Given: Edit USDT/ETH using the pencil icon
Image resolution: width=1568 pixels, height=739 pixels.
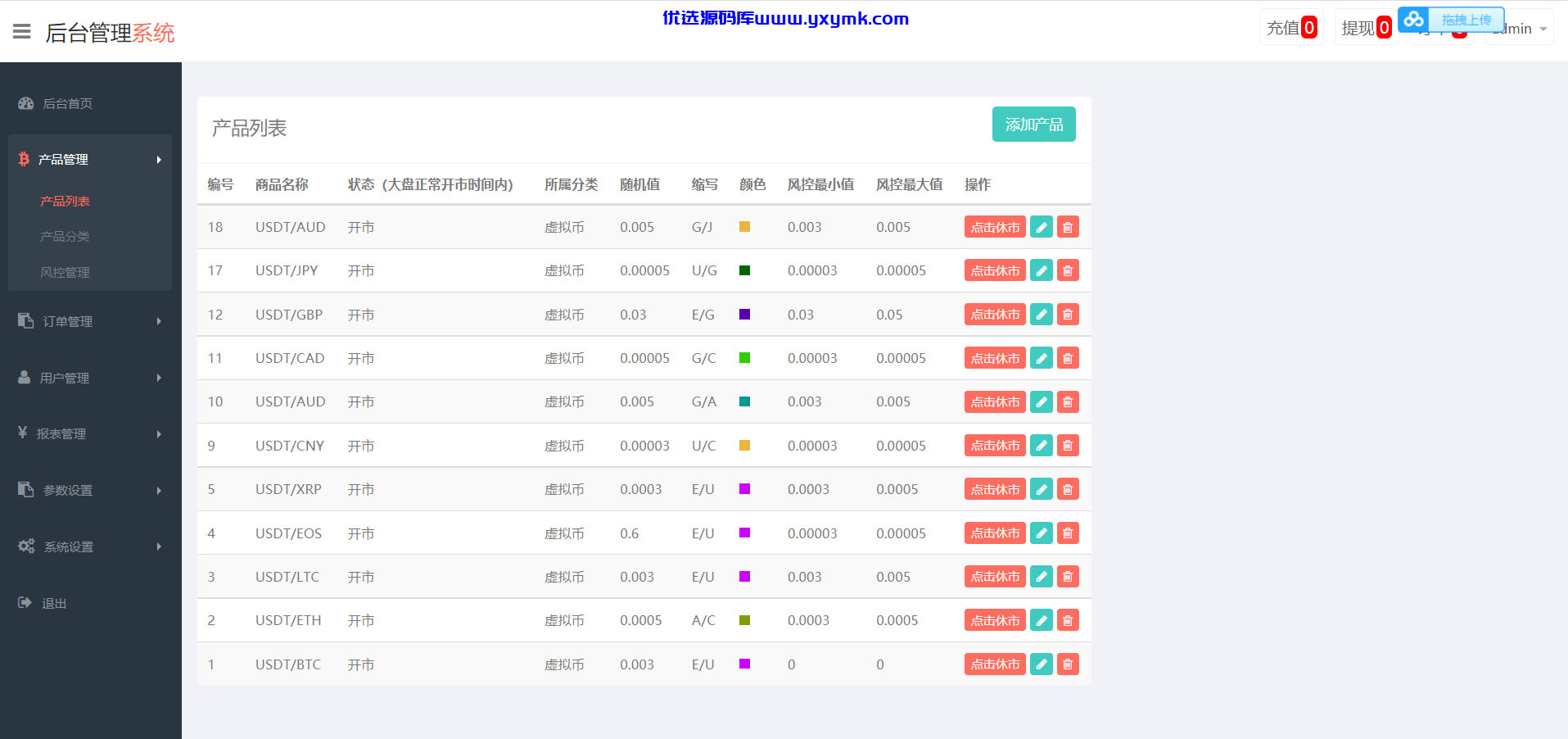Looking at the screenshot, I should (1041, 620).
